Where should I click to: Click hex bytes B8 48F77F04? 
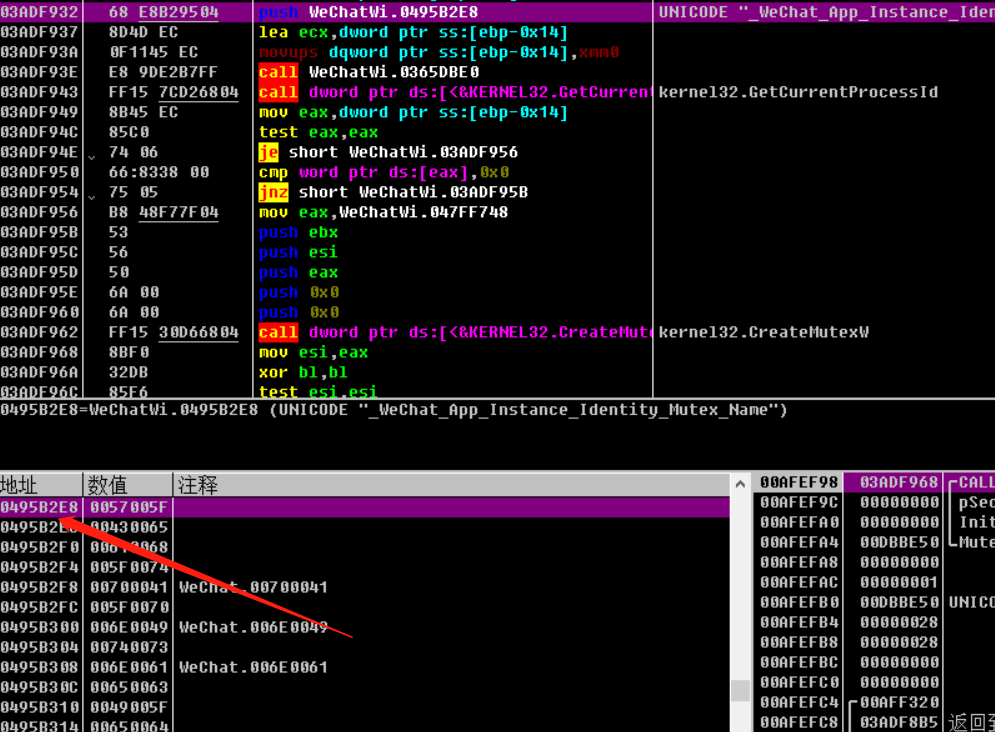163,212
